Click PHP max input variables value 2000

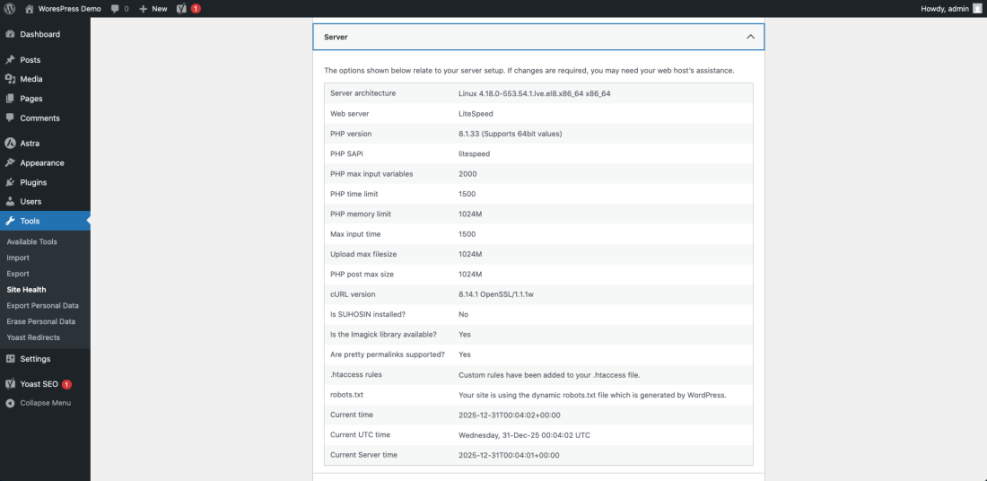[x=468, y=174]
